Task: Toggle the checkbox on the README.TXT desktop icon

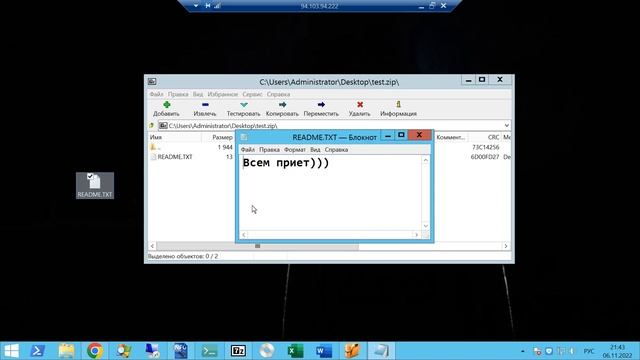Action: pos(90,176)
